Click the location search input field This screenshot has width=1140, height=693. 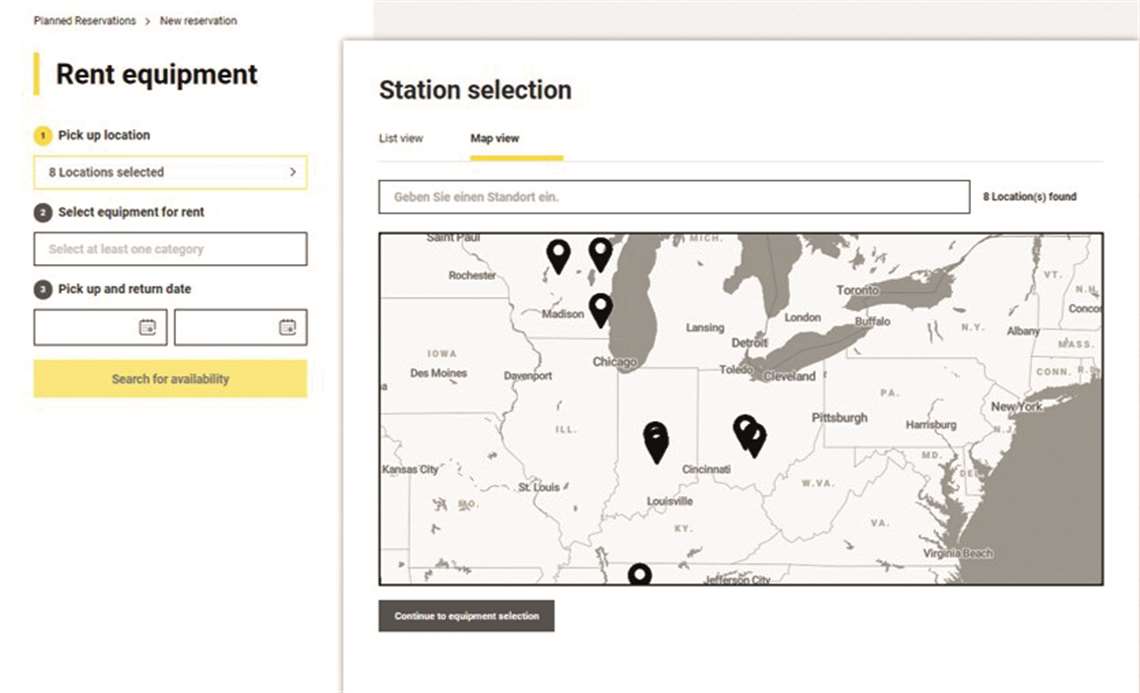(673, 196)
